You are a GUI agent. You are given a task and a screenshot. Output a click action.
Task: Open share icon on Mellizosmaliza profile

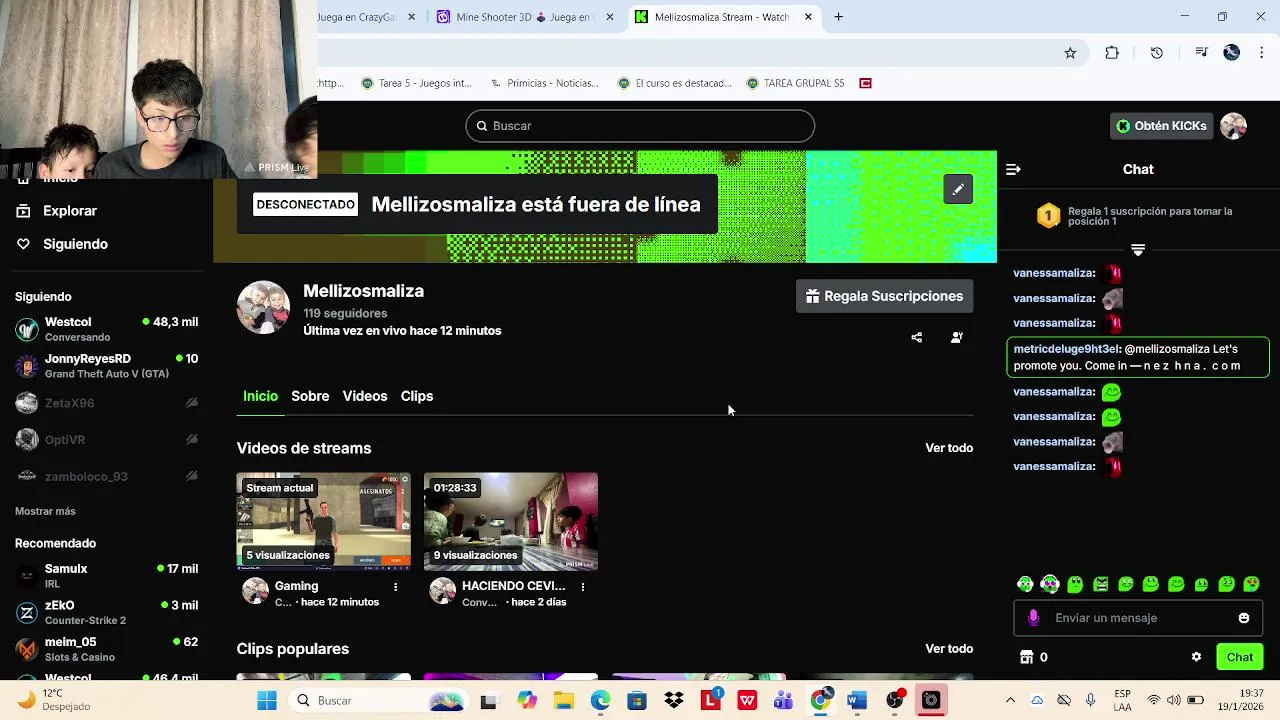[x=917, y=338]
